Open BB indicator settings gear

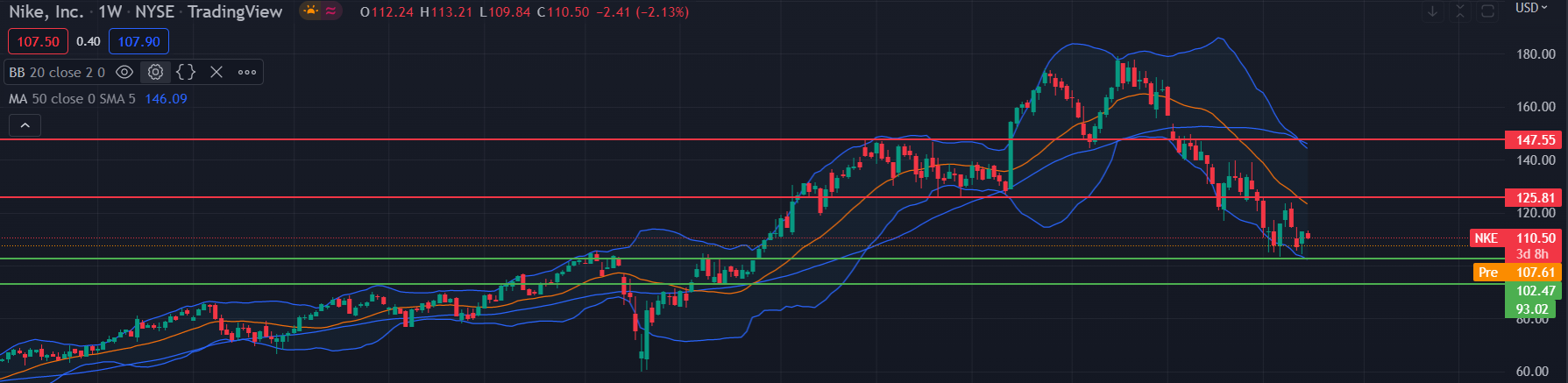[x=155, y=72]
